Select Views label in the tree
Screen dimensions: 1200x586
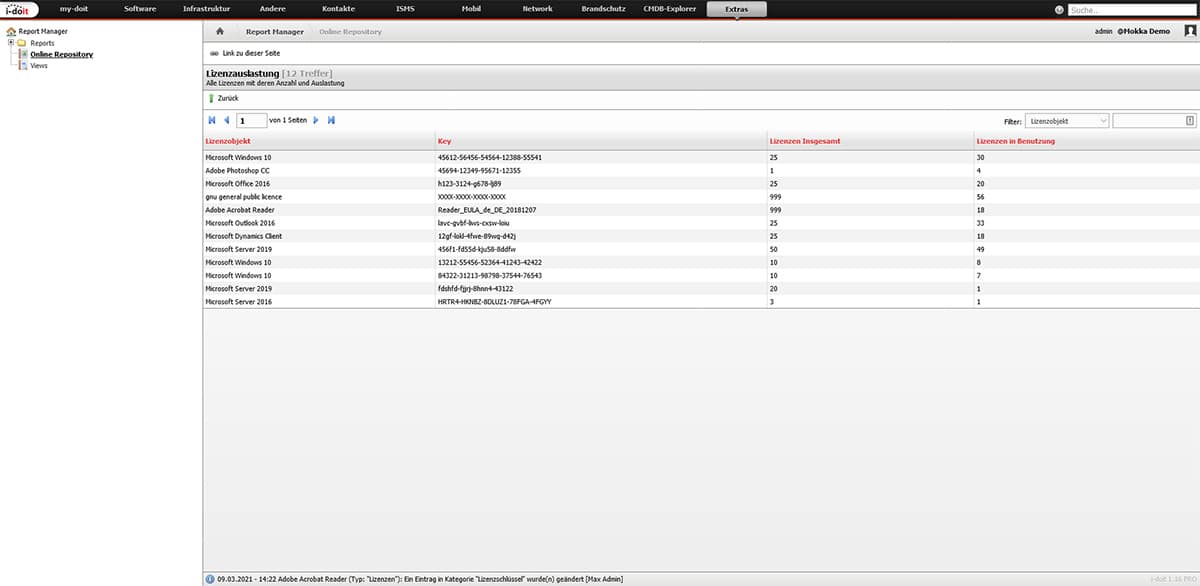(39, 66)
